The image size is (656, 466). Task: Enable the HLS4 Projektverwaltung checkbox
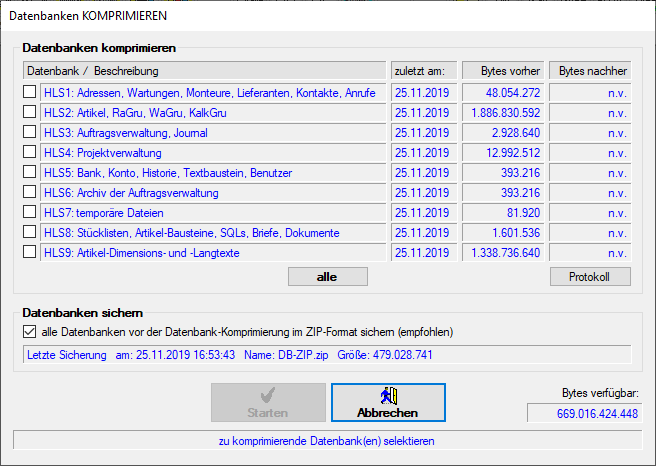coord(30,153)
